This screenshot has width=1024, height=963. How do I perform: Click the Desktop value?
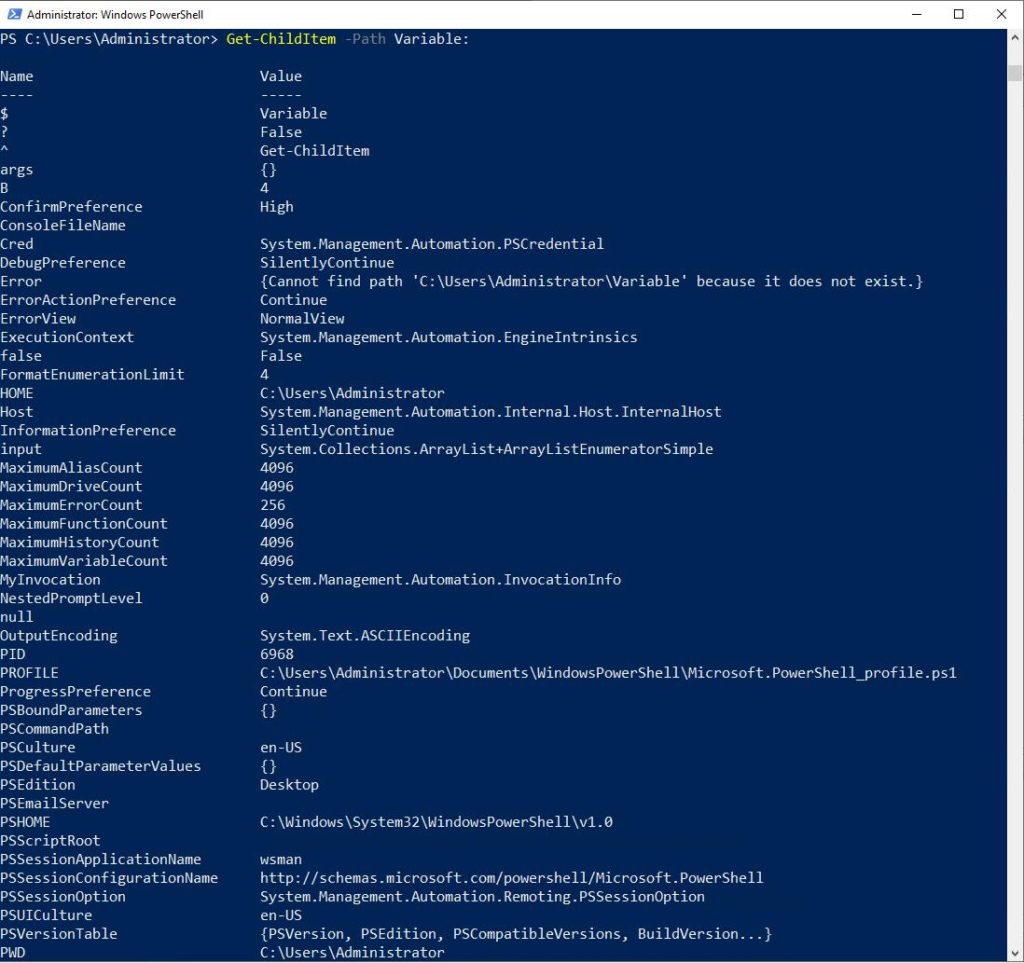[x=289, y=785]
